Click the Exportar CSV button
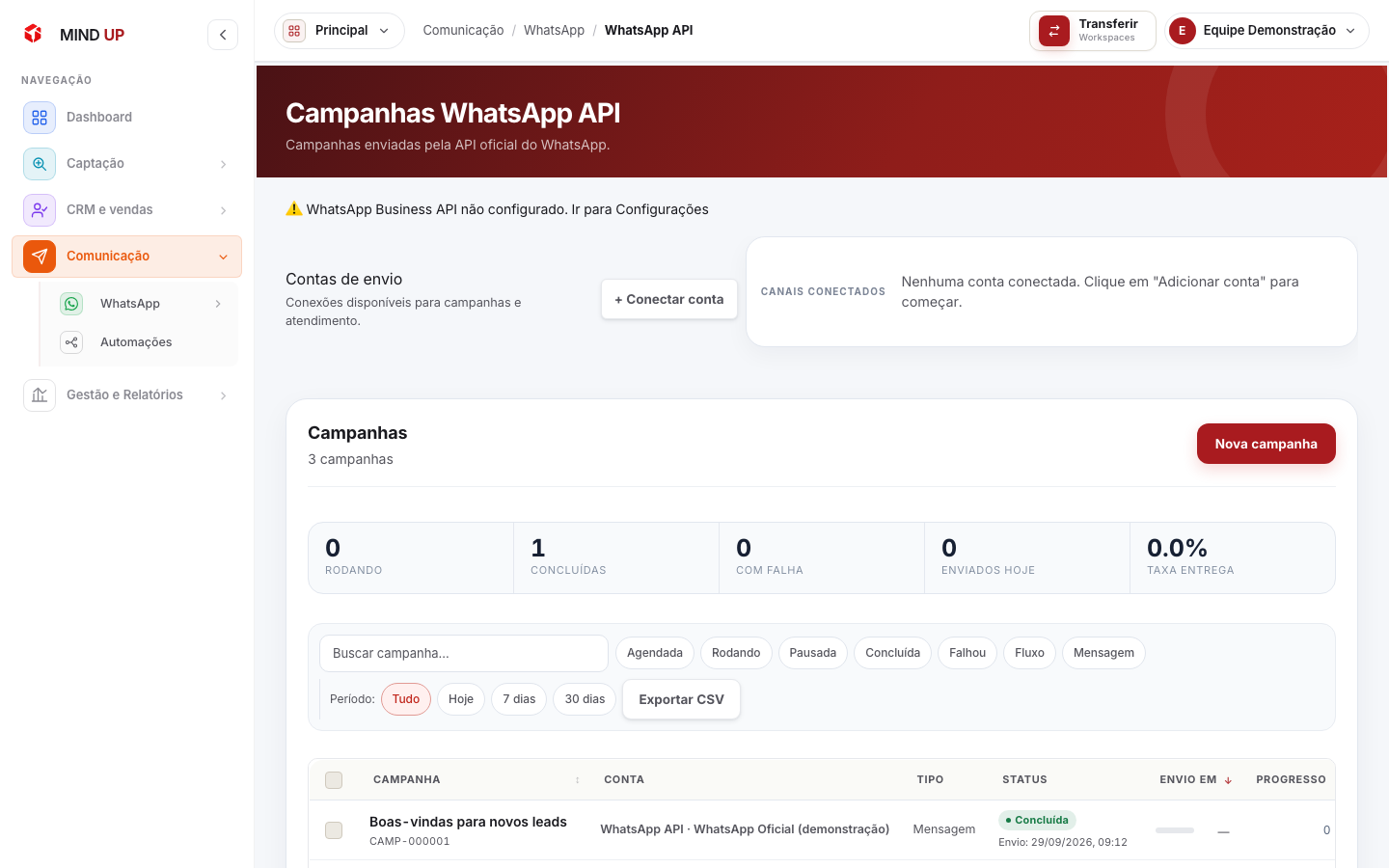 [681, 699]
